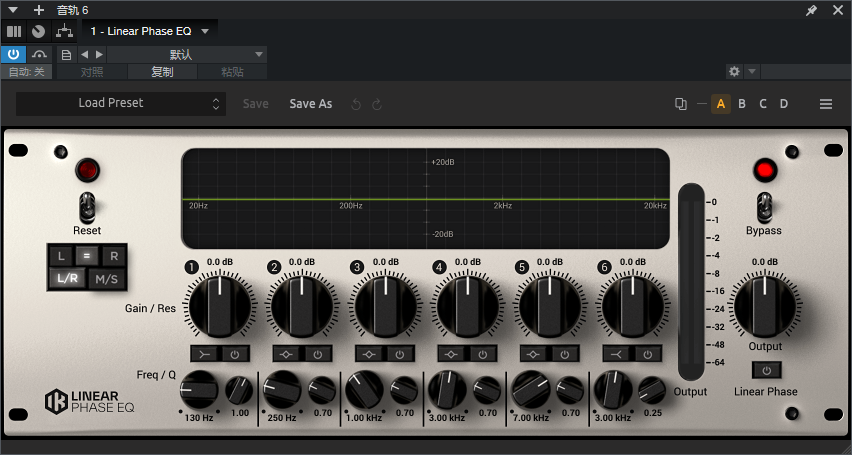
Task: Click the = link channels button
Action: click(86, 255)
